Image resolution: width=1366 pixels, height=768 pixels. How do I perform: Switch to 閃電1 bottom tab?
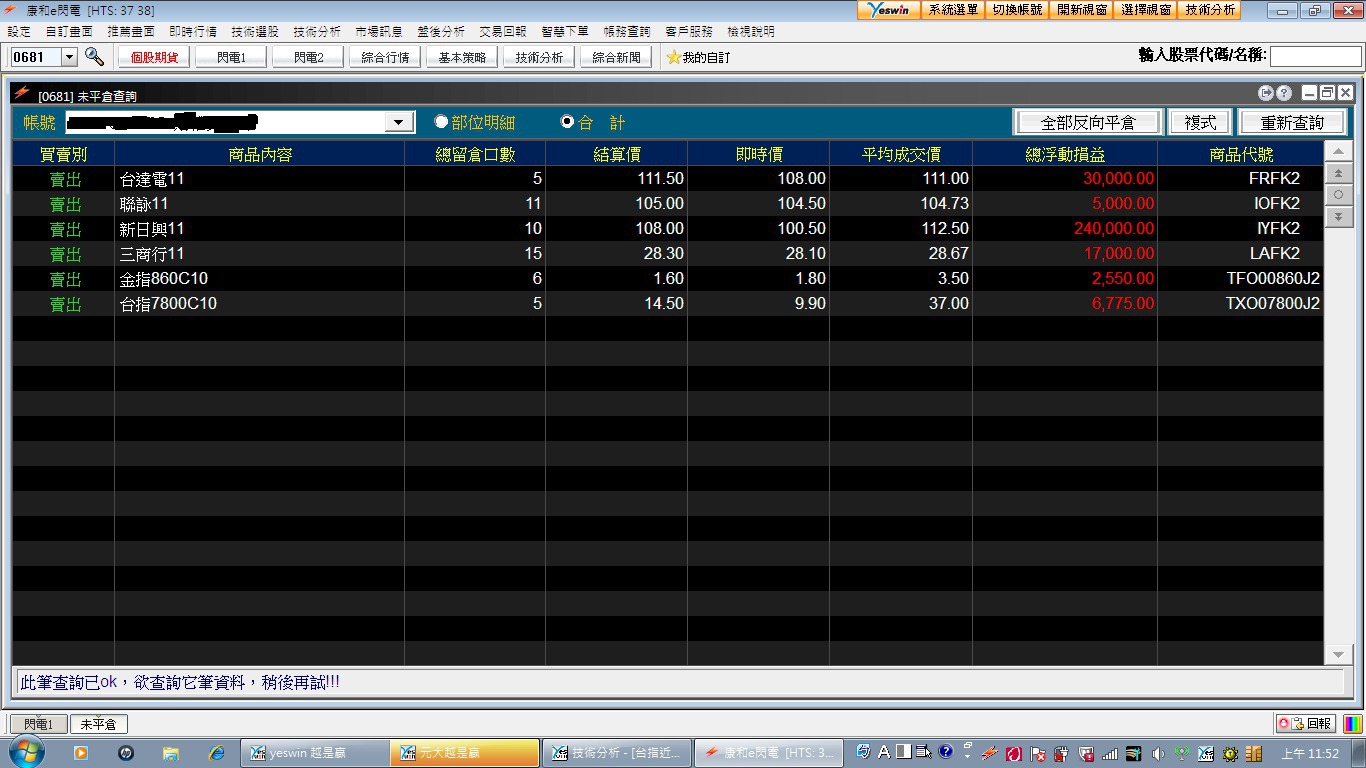[x=38, y=724]
